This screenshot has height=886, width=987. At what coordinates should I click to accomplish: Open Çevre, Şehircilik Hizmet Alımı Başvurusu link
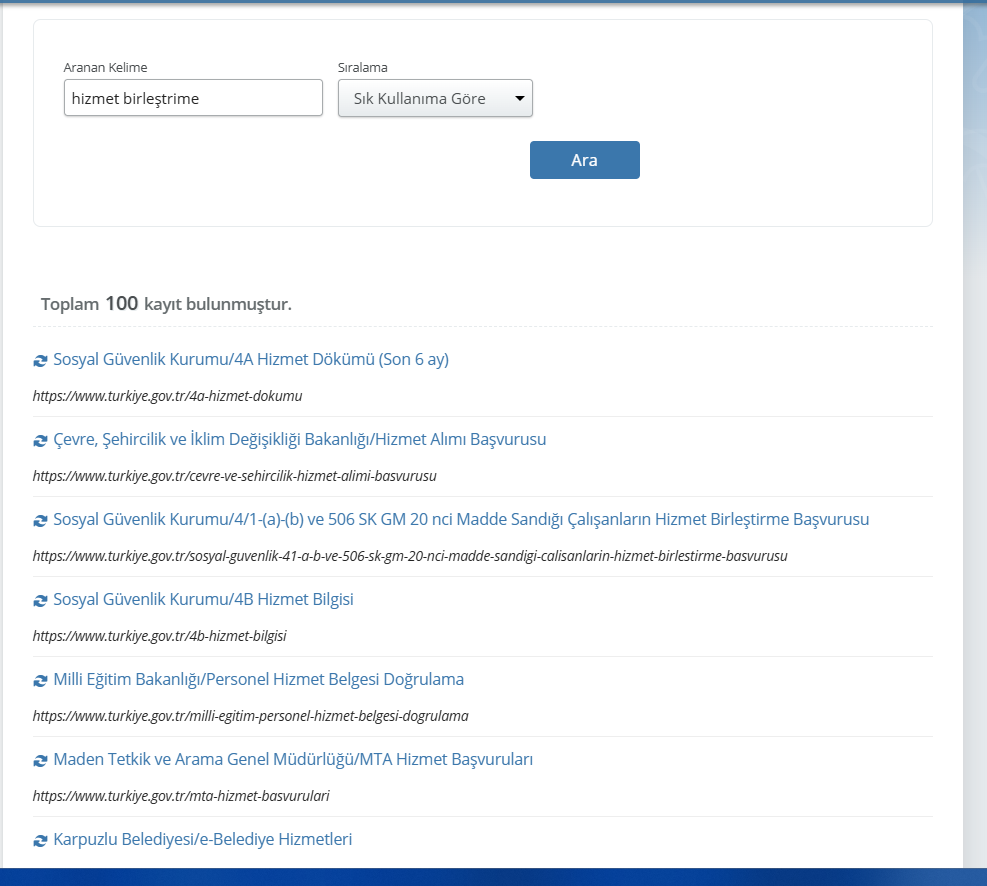(x=299, y=440)
